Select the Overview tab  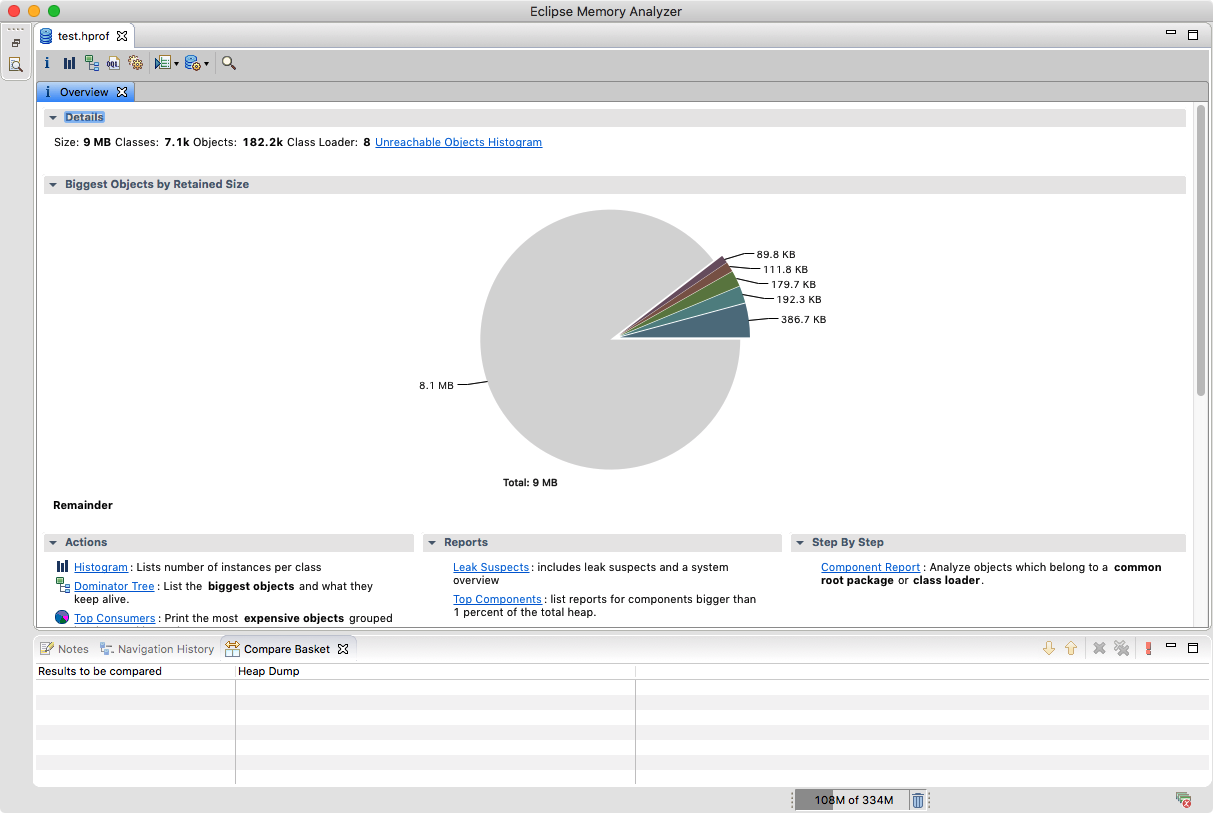(x=84, y=92)
